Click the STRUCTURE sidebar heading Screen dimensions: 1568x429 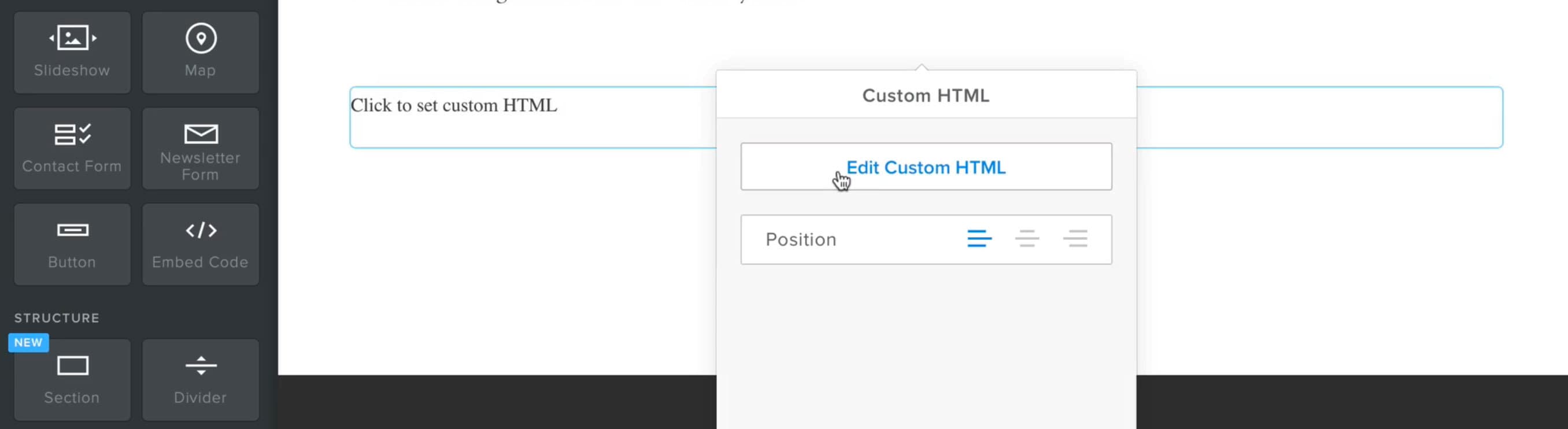(x=57, y=318)
